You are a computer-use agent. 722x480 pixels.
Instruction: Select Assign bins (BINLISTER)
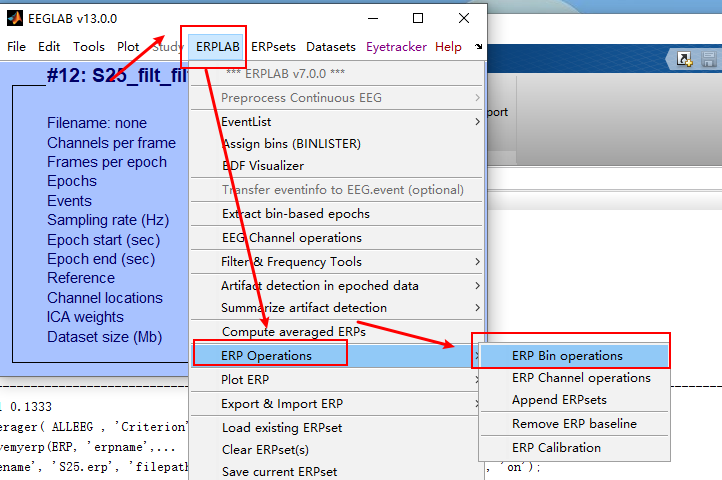pos(337,144)
